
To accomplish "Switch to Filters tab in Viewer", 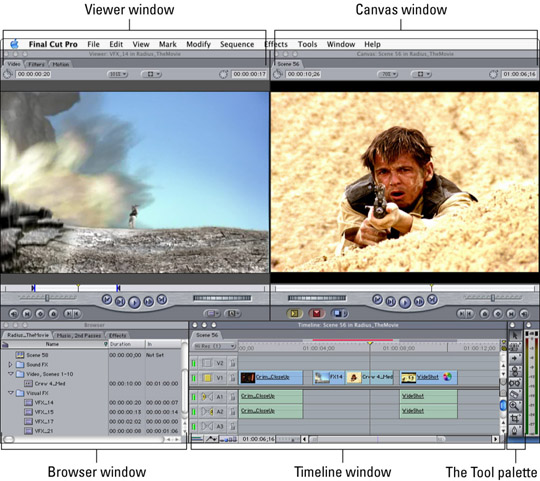I will 36,64.
